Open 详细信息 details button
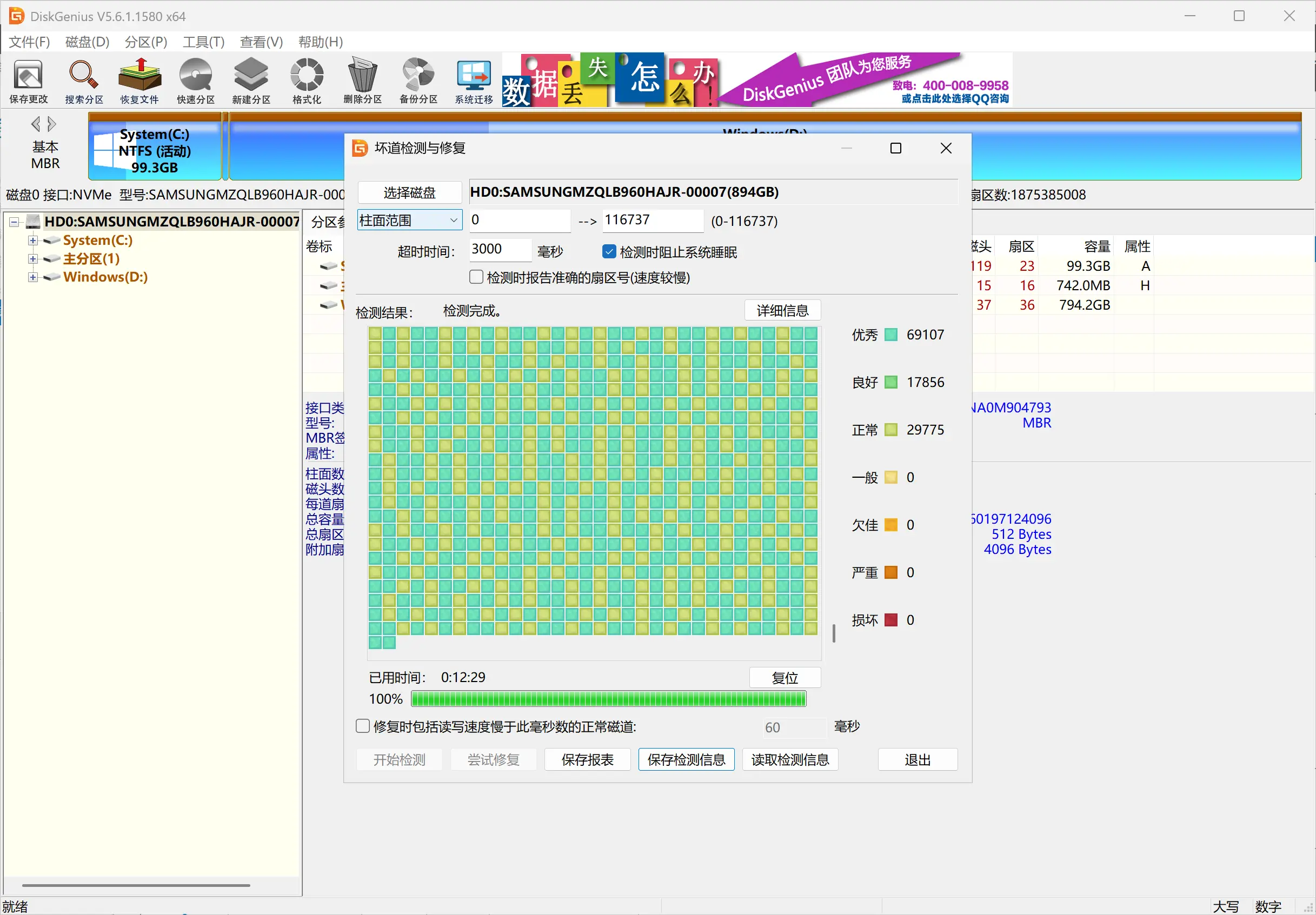The width and height of the screenshot is (1316, 915). pyautogui.click(x=782, y=311)
